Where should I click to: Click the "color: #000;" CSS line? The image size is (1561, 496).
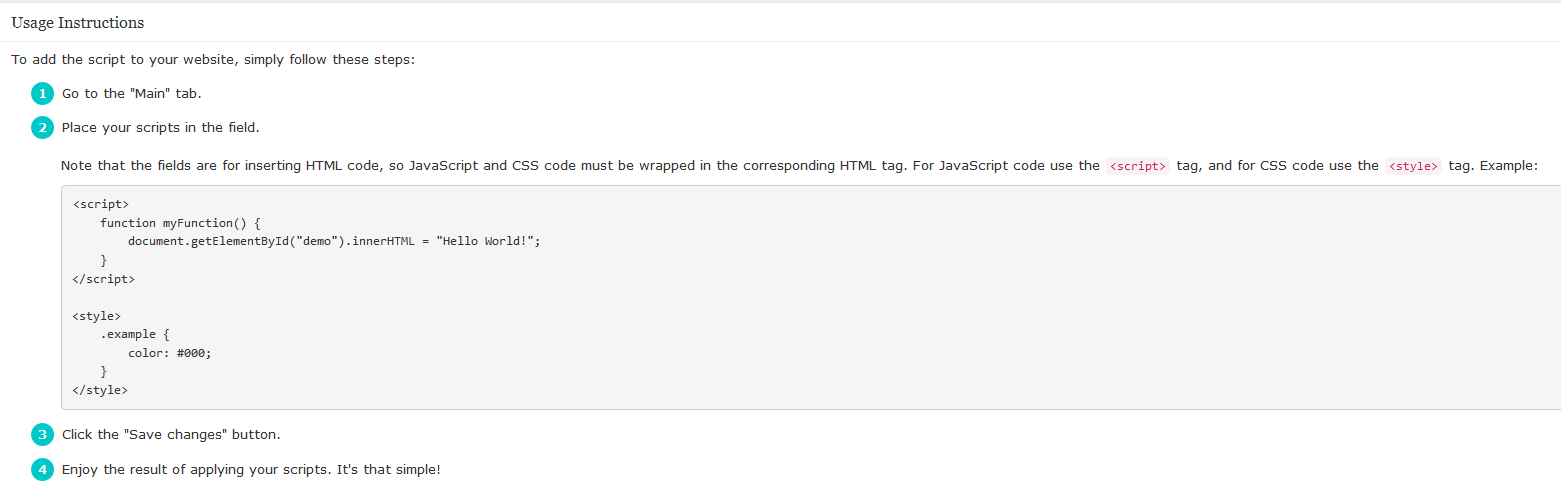(170, 353)
